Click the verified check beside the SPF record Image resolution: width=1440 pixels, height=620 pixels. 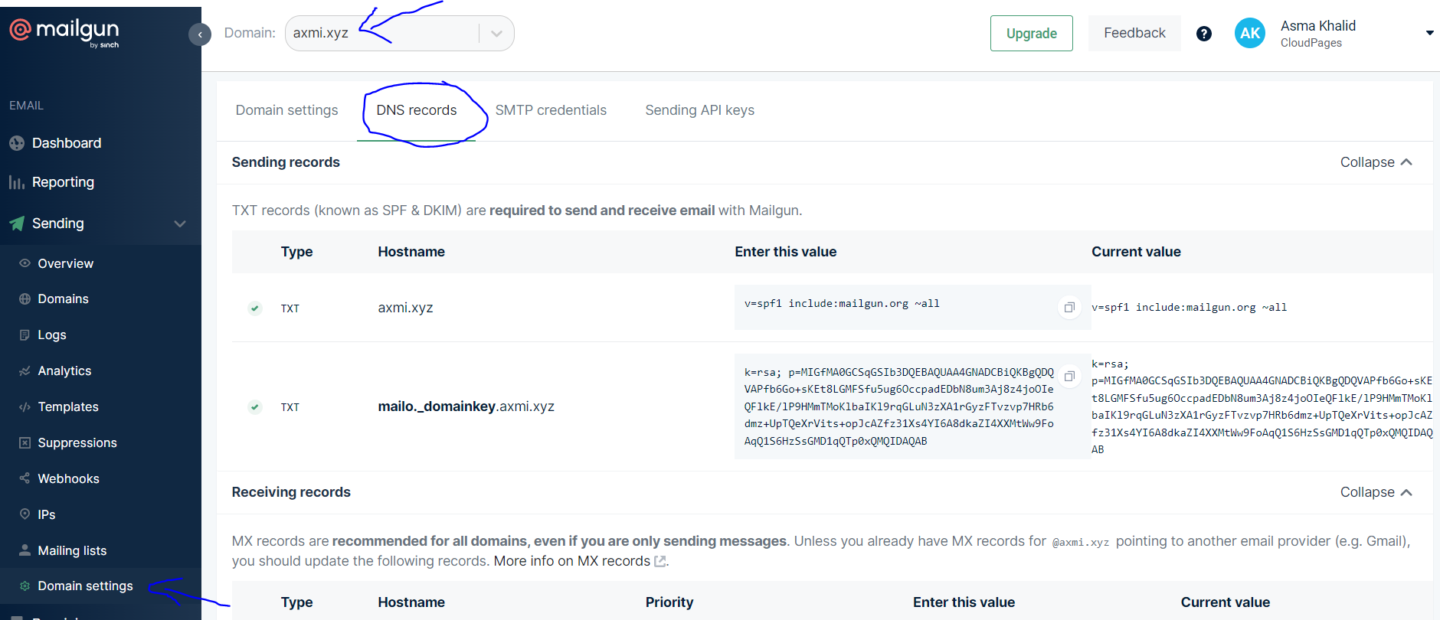pos(254,308)
